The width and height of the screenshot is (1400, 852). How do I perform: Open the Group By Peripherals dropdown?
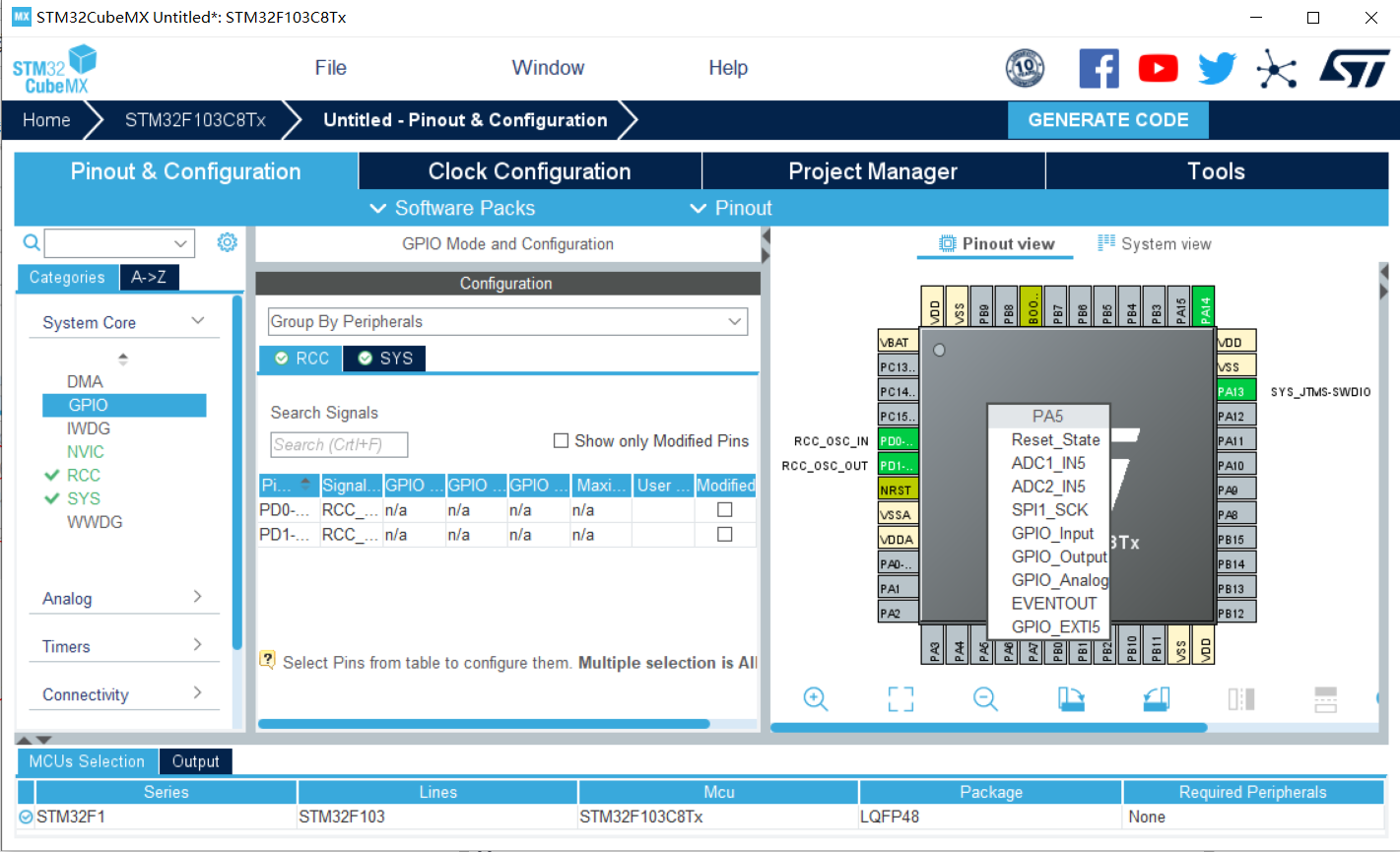(507, 322)
